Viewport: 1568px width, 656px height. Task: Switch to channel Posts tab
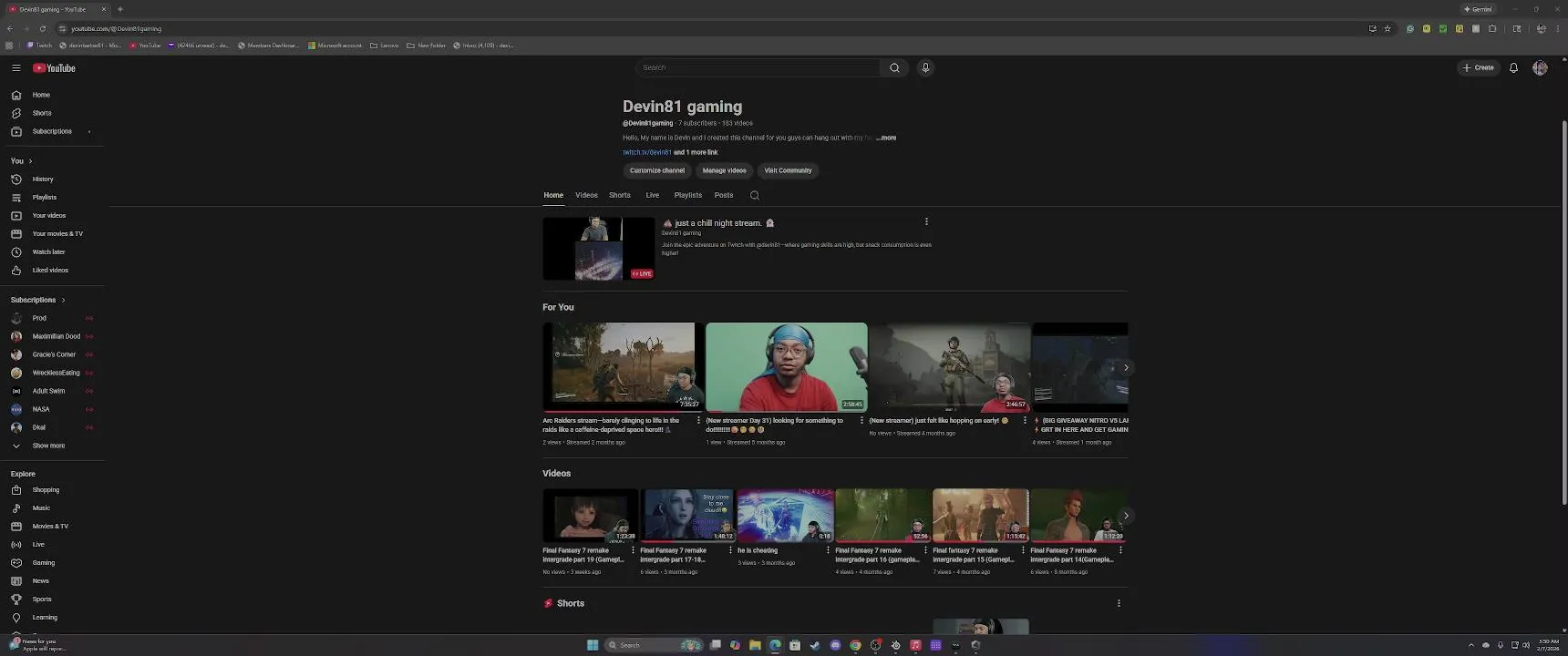pyautogui.click(x=724, y=195)
